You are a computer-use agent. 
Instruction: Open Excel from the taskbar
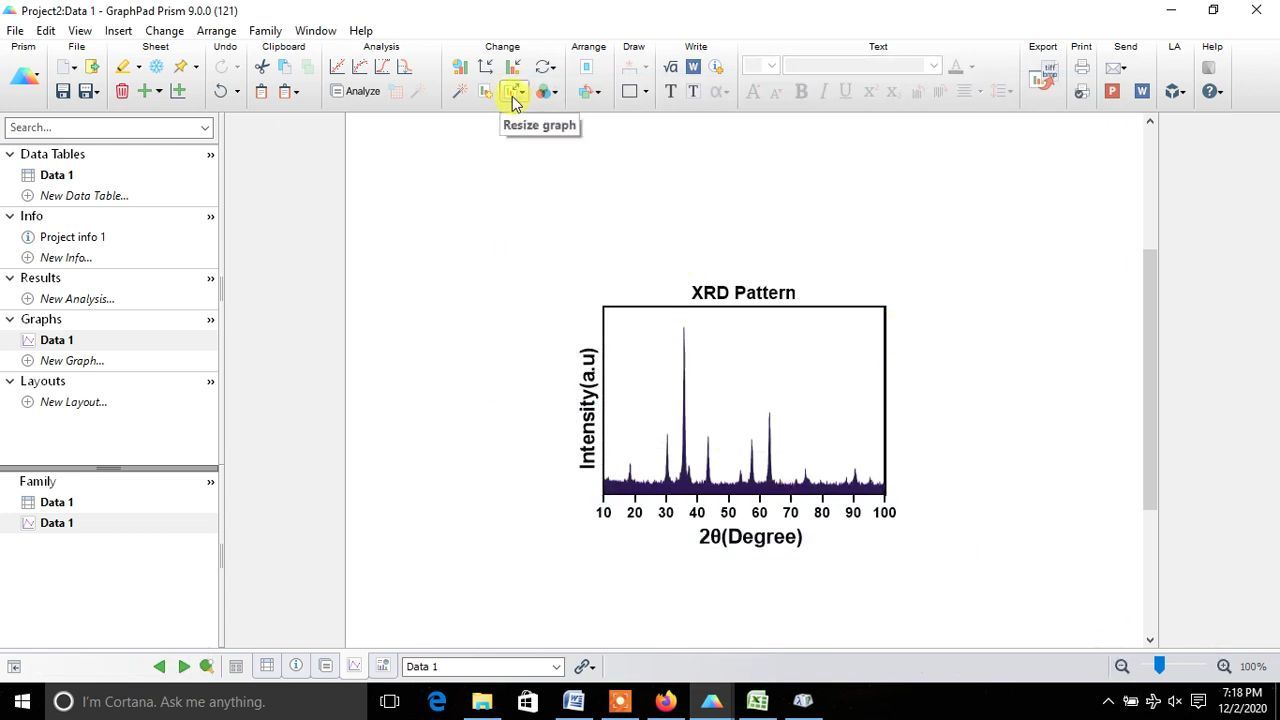click(757, 701)
